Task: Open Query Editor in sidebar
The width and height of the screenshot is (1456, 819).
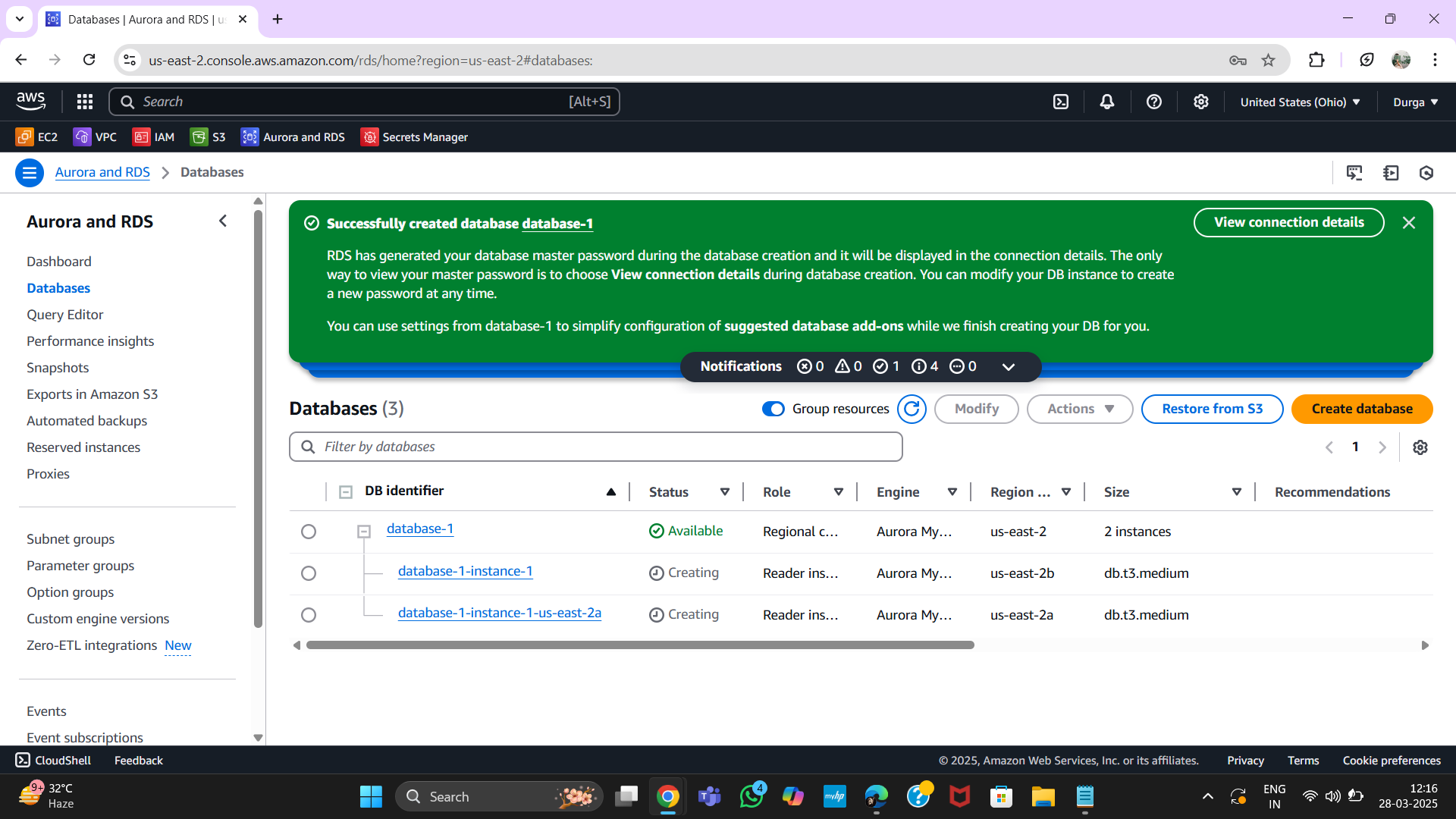Action: click(x=65, y=315)
